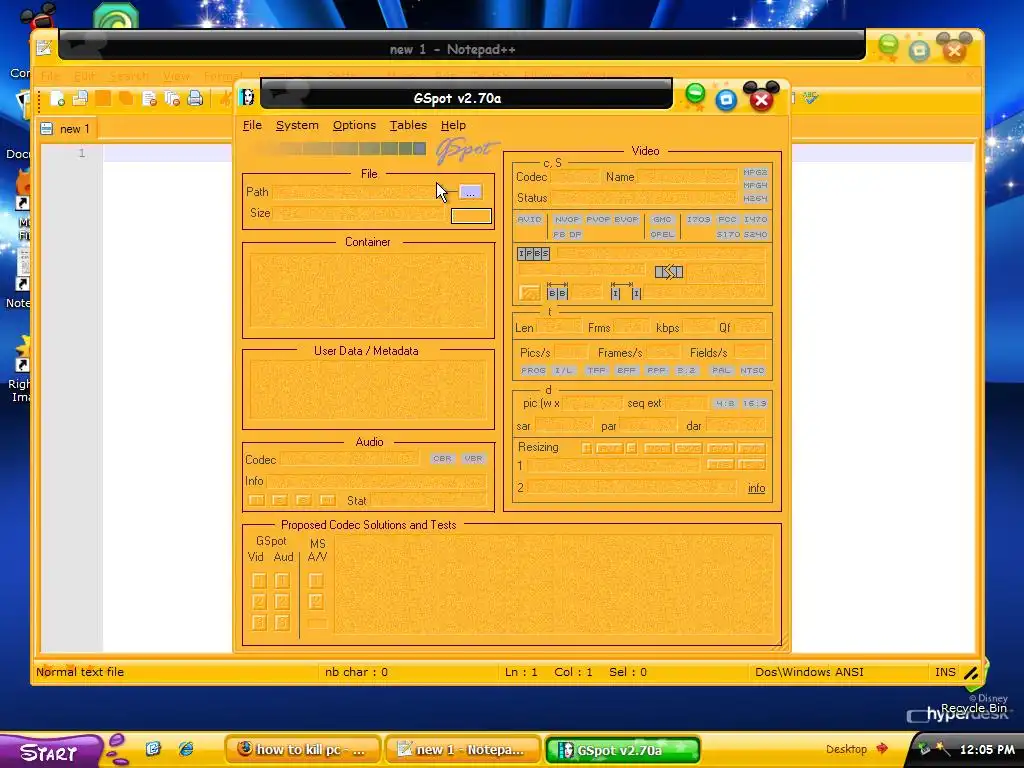The image size is (1024, 768).
Task: Click the Container info box
Action: (368, 291)
